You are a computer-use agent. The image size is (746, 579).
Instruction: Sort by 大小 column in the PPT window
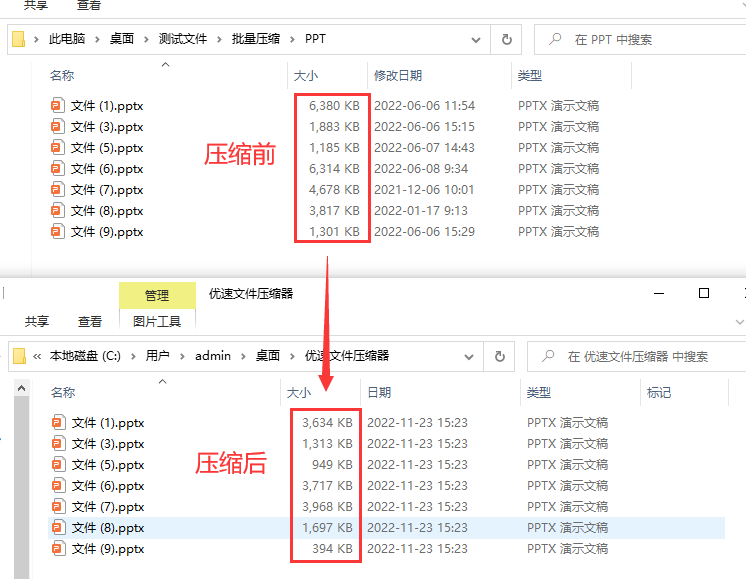pos(306,76)
